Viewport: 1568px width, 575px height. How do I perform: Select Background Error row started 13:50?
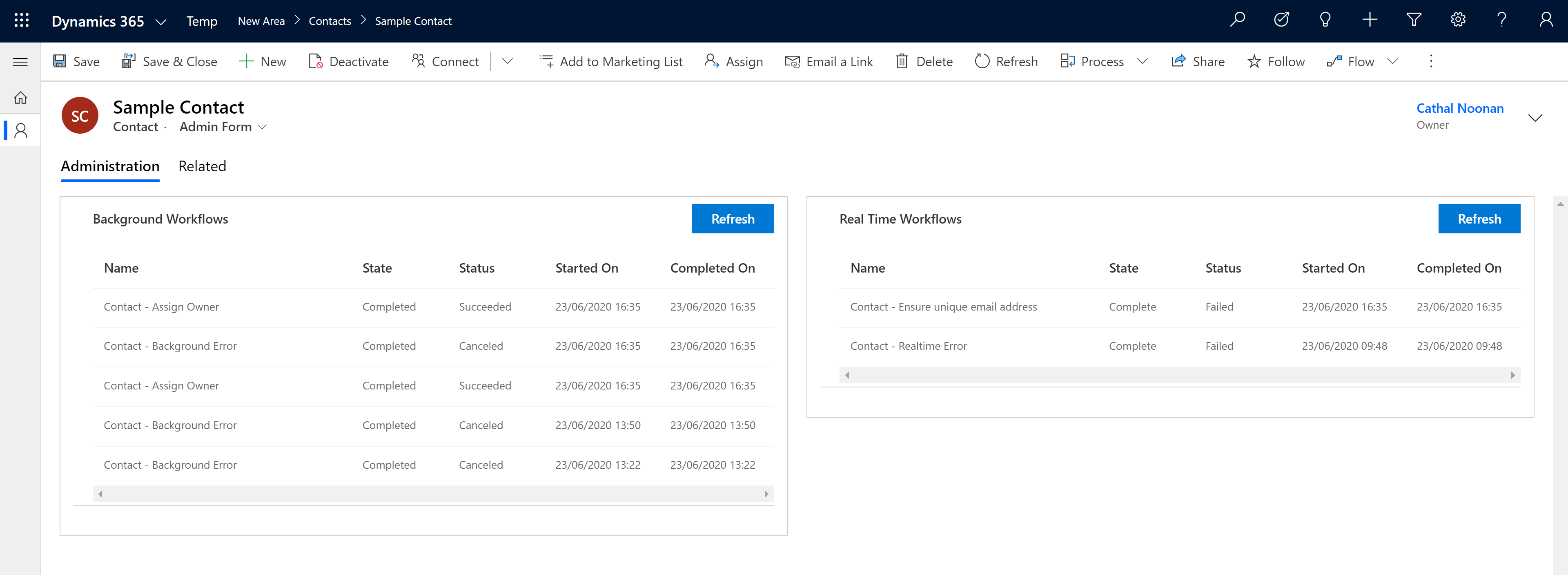433,425
